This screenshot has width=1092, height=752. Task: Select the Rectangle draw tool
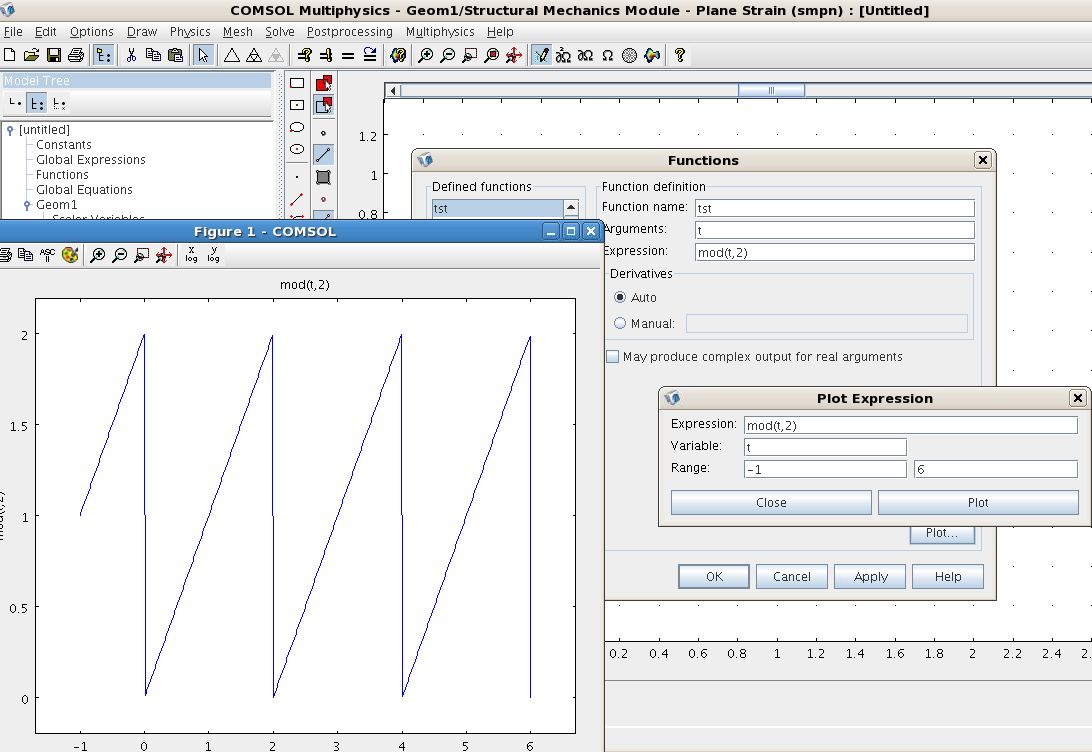point(297,83)
